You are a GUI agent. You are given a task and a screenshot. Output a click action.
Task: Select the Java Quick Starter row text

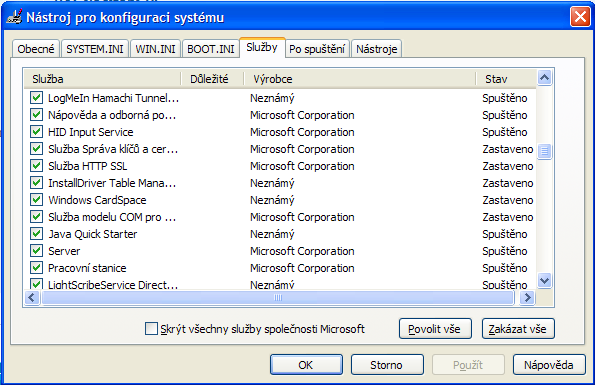93,234
